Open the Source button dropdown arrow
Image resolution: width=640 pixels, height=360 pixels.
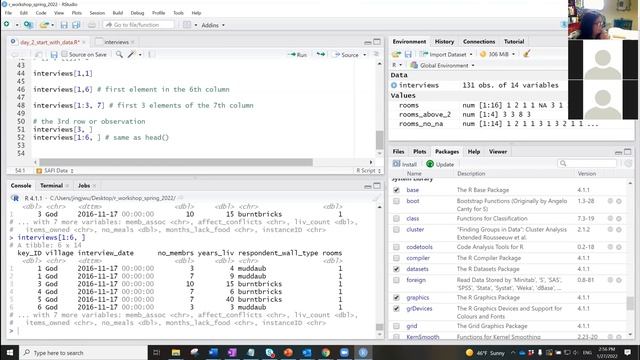[365, 55]
